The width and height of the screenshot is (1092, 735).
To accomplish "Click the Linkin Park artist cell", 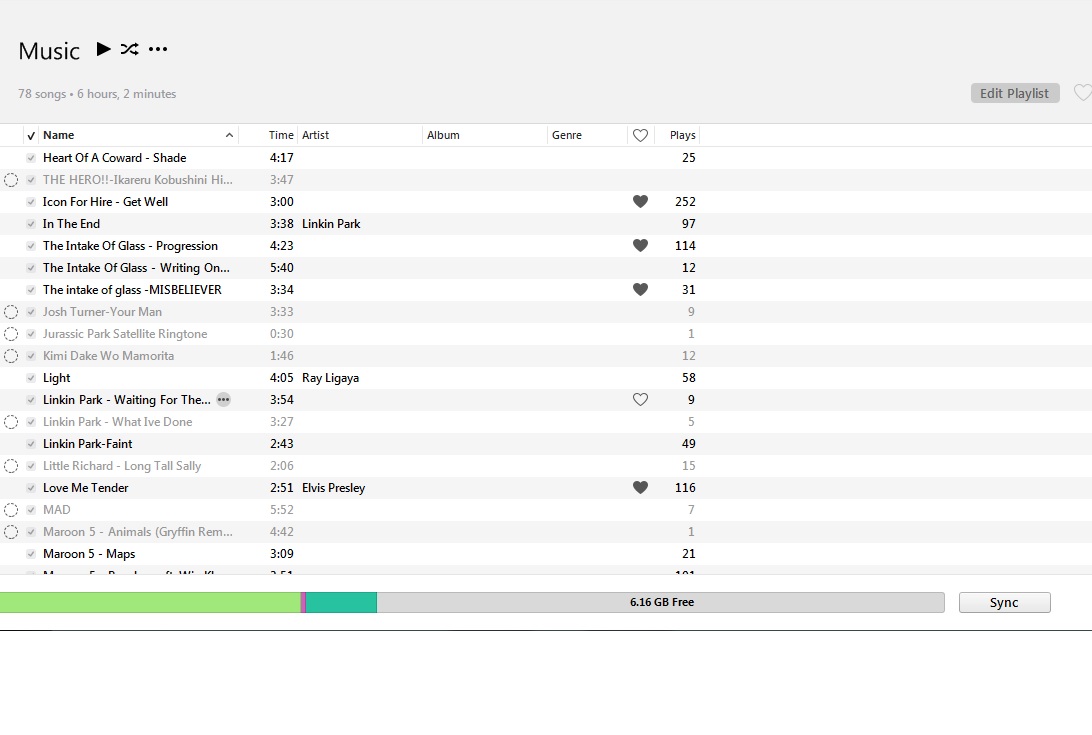I will (331, 224).
